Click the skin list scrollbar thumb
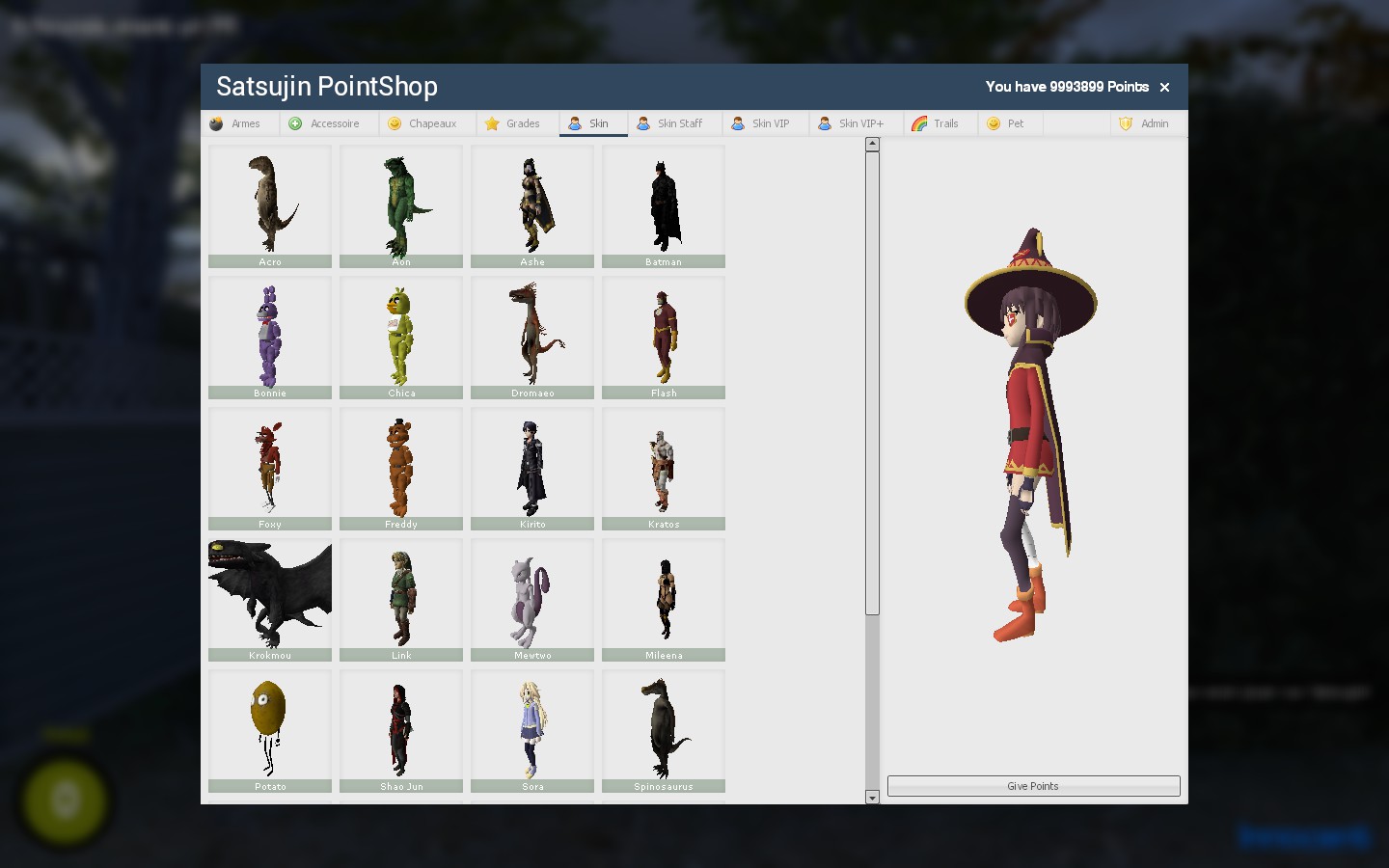 pos(872,383)
